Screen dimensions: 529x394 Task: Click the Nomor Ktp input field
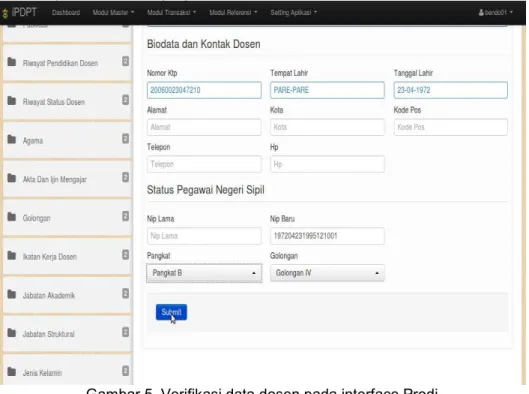(204, 90)
